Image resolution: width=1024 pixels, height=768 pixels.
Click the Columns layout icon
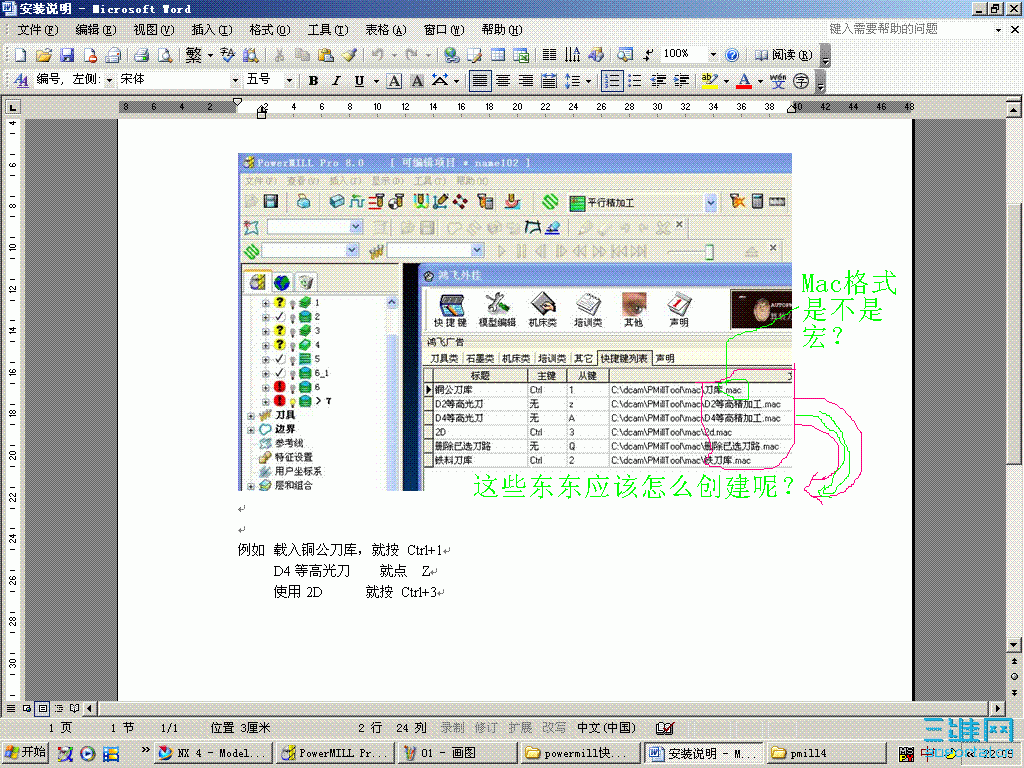(550, 56)
